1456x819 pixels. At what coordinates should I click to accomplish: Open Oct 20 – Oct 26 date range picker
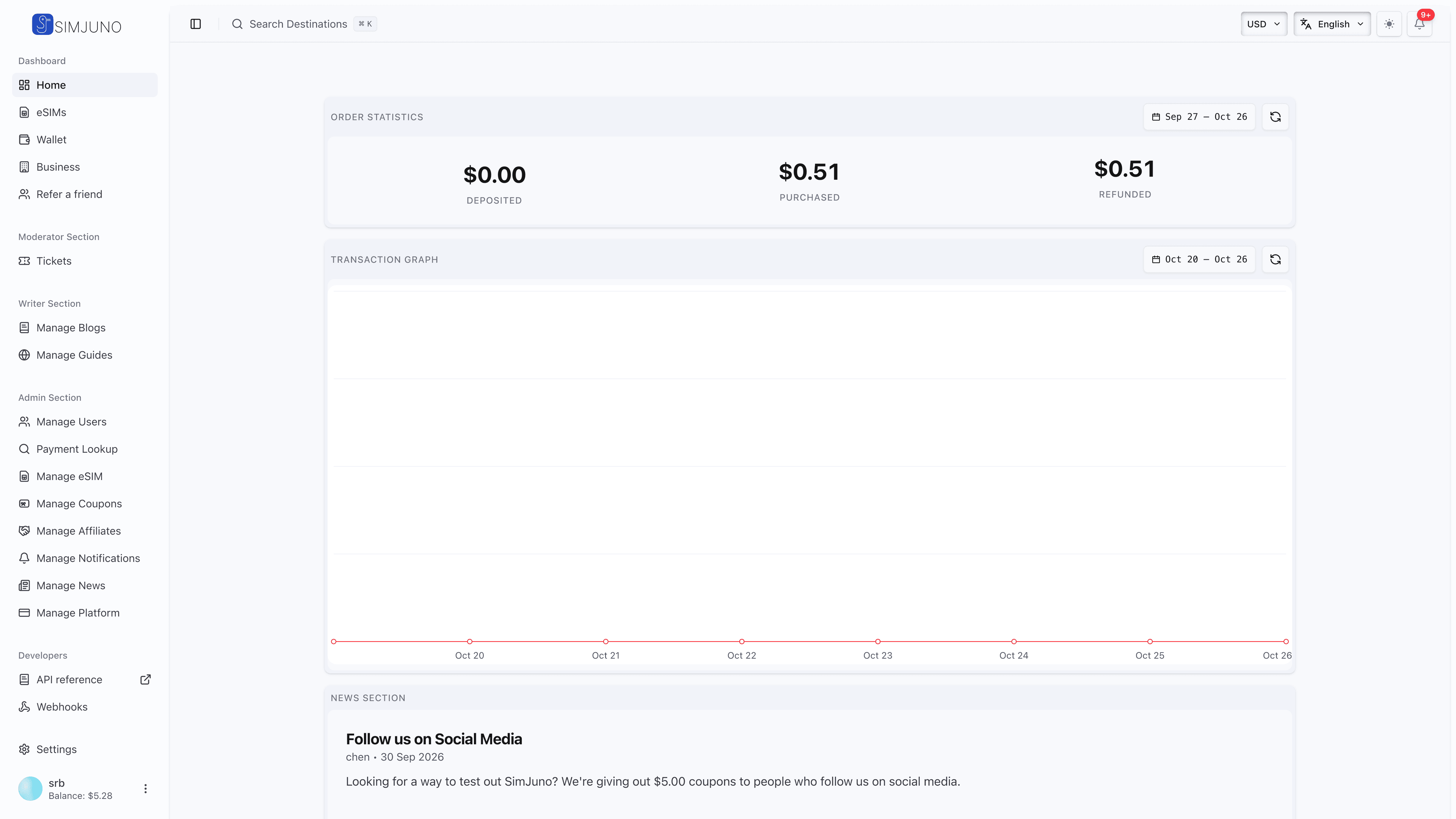[x=1199, y=259]
